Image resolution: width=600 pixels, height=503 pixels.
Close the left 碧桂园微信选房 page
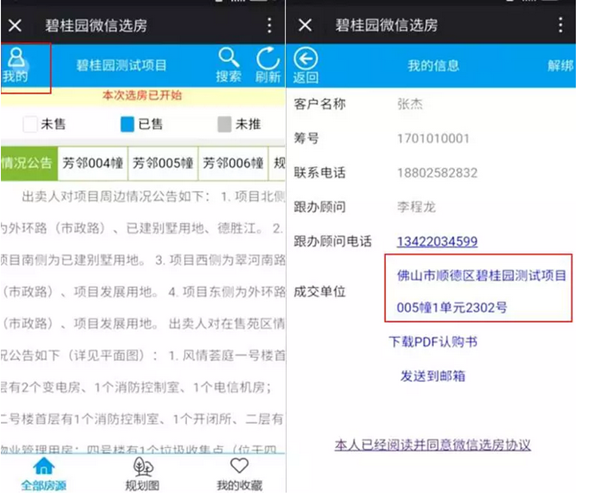point(15,26)
